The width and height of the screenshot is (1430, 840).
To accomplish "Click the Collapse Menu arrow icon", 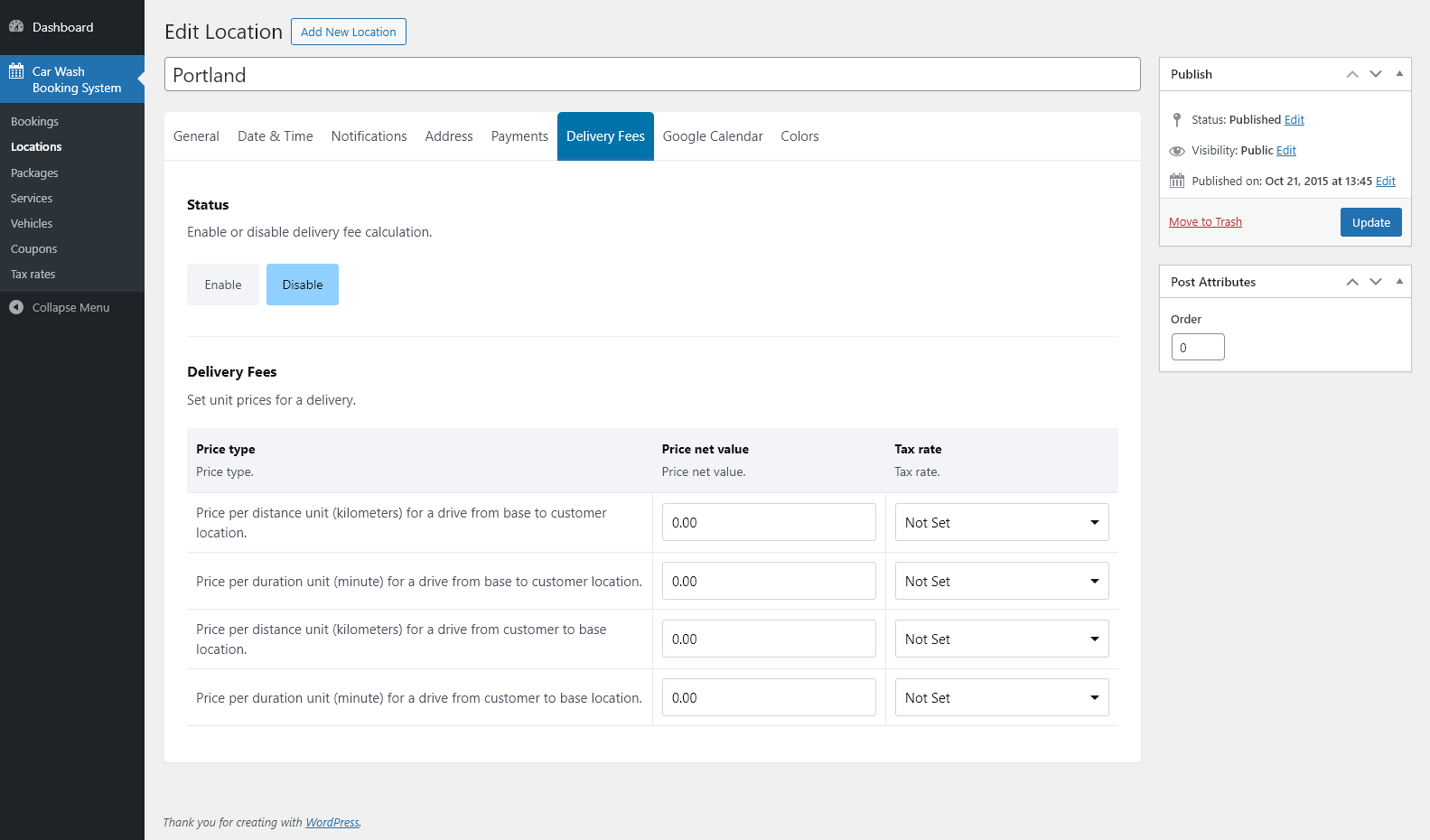I will 16,307.
